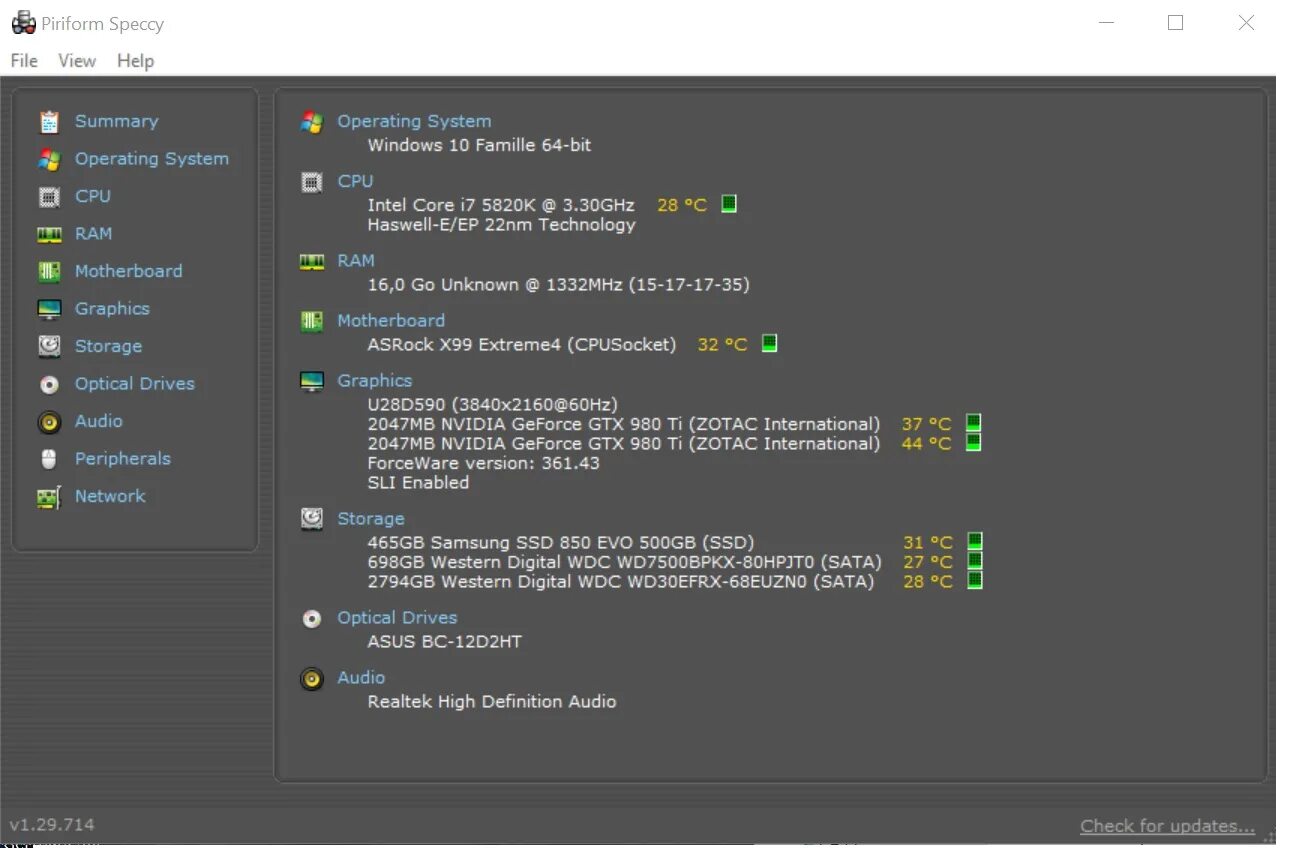
Task: Click the Optical Drives disc icon in summary panel
Action: [312, 619]
